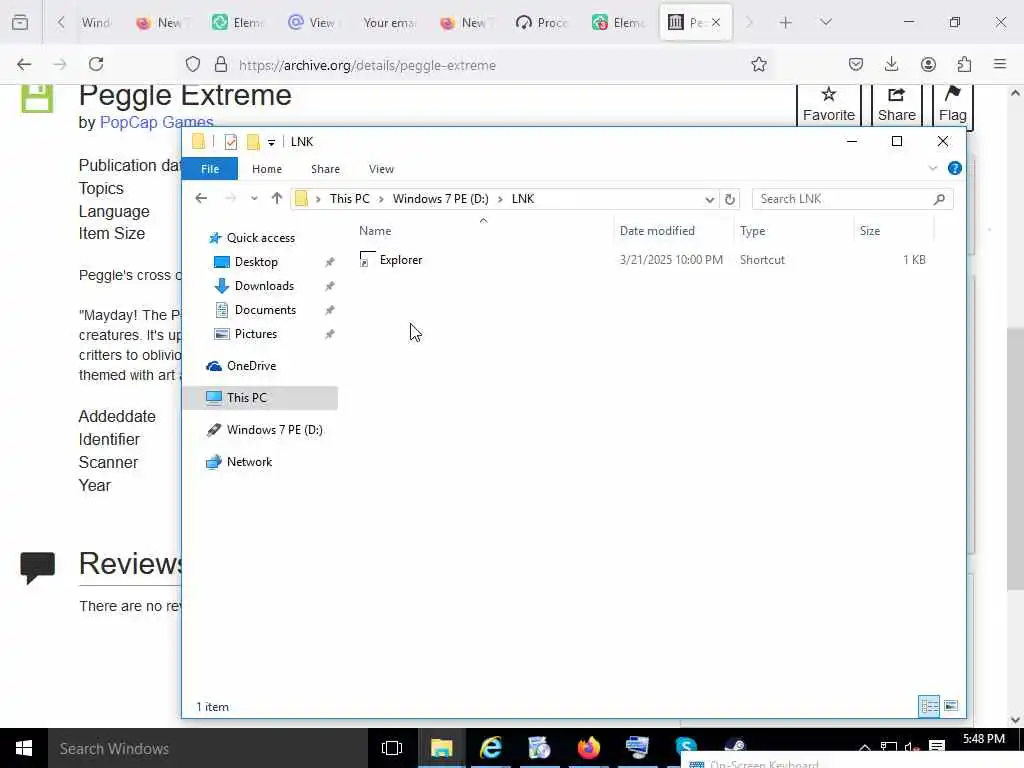
Task: Click the LNK breadcrumb segment
Action: tap(522, 199)
